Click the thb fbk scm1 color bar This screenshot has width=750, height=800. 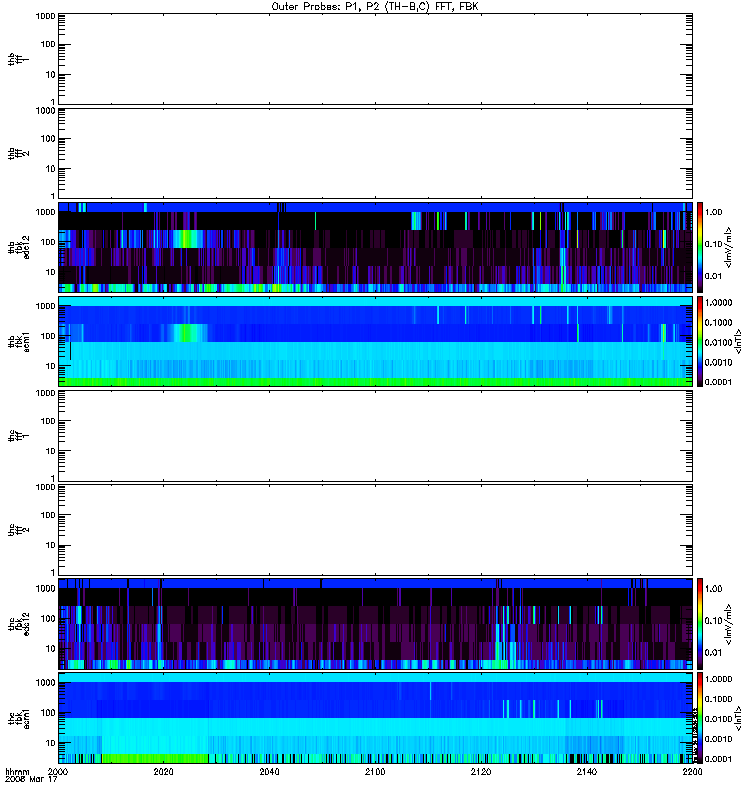point(700,341)
